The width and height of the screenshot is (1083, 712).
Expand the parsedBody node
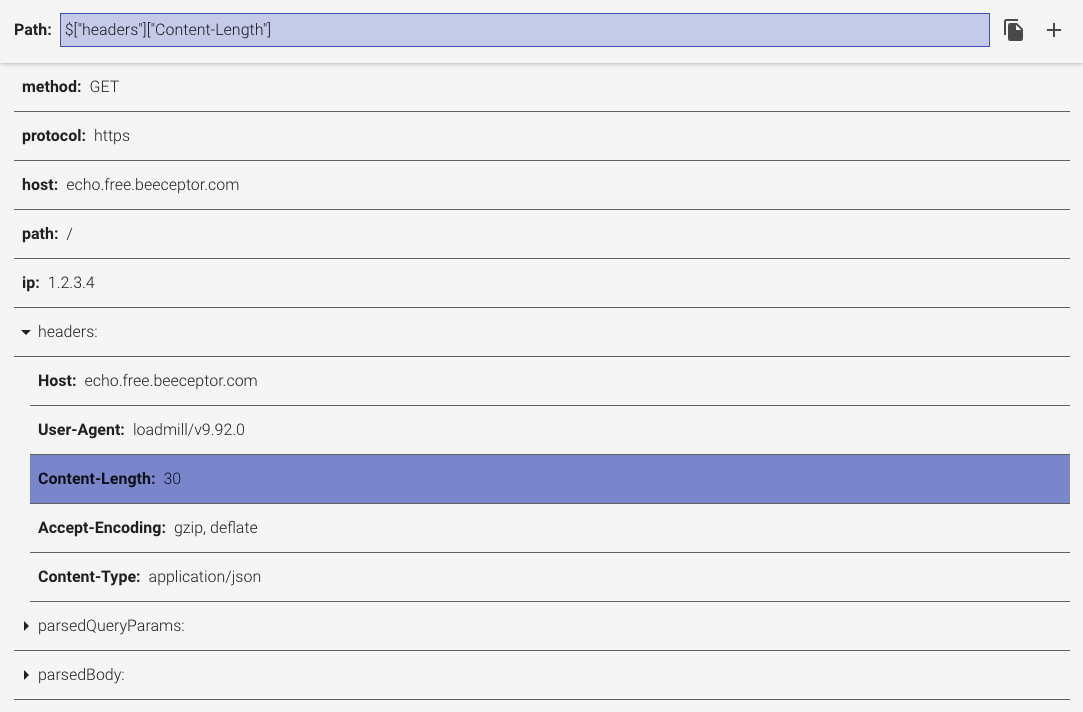click(x=26, y=675)
